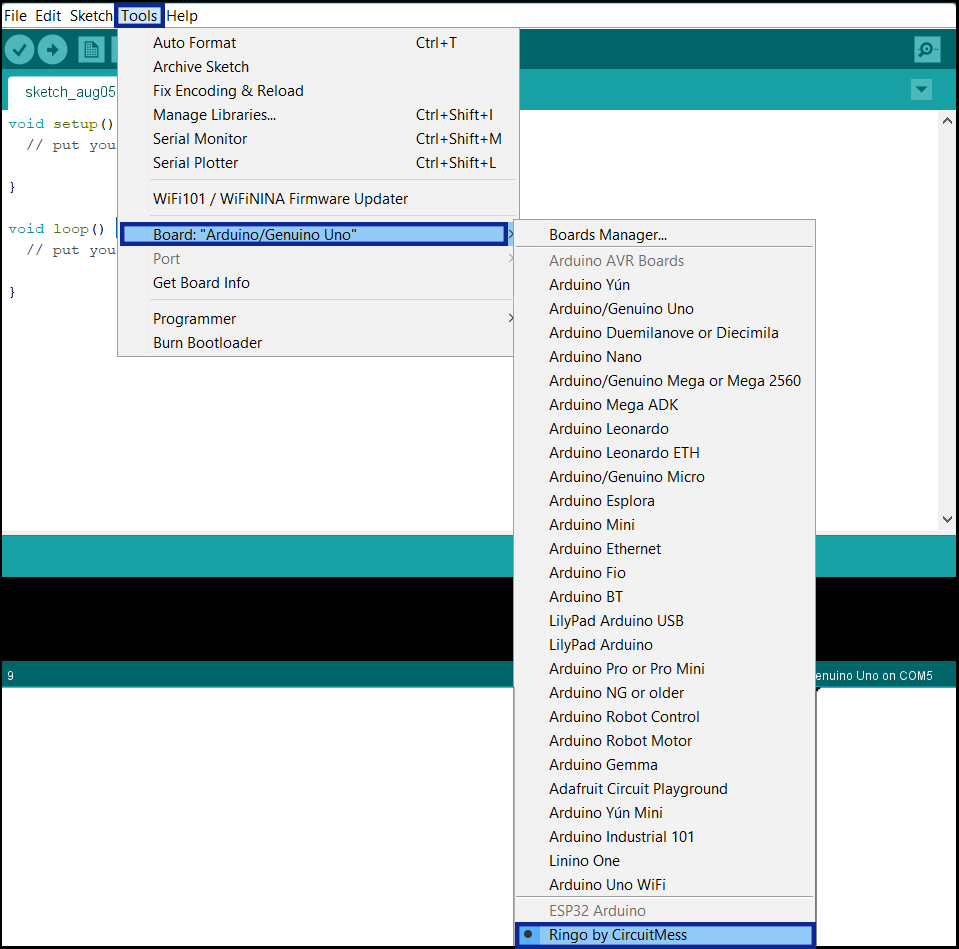
Task: Click Manage Libraries... entry
Action: pyautogui.click(x=214, y=115)
